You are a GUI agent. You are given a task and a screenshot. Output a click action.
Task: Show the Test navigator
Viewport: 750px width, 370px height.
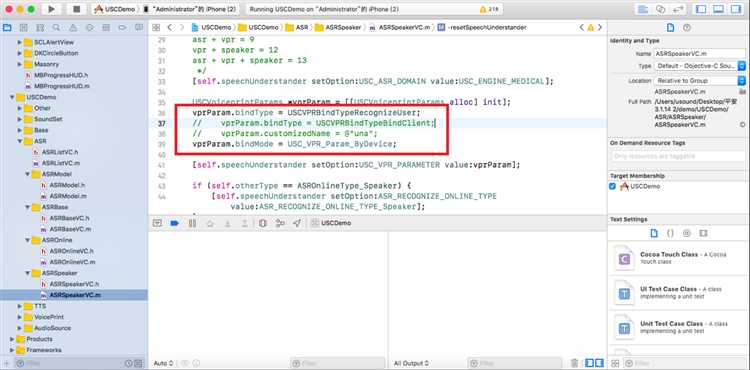[x=89, y=28]
